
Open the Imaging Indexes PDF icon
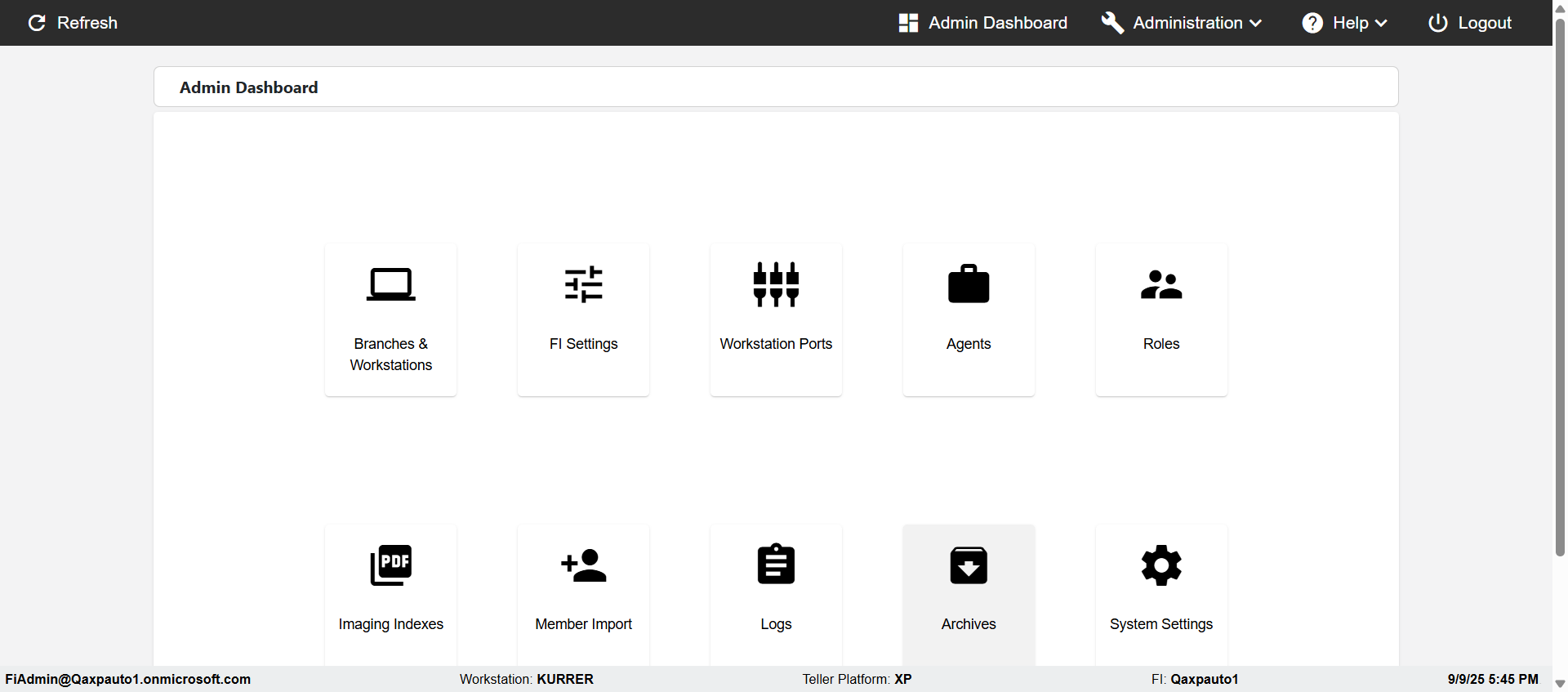point(391,565)
